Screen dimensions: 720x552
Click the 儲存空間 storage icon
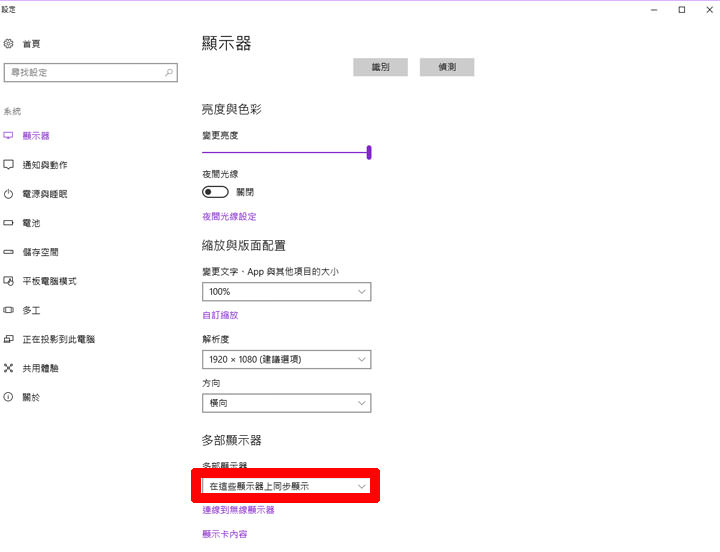click(x=8, y=252)
